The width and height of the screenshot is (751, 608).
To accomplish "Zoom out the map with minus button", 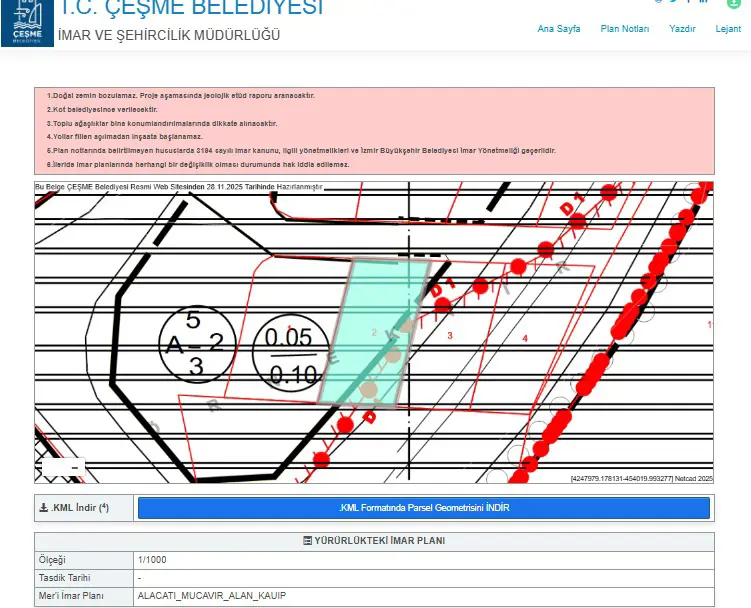I will point(75,468).
